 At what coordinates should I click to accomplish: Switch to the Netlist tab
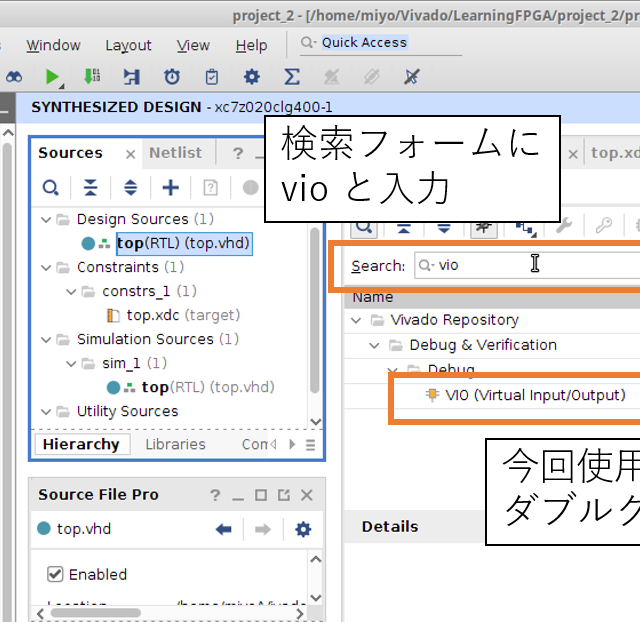point(175,153)
